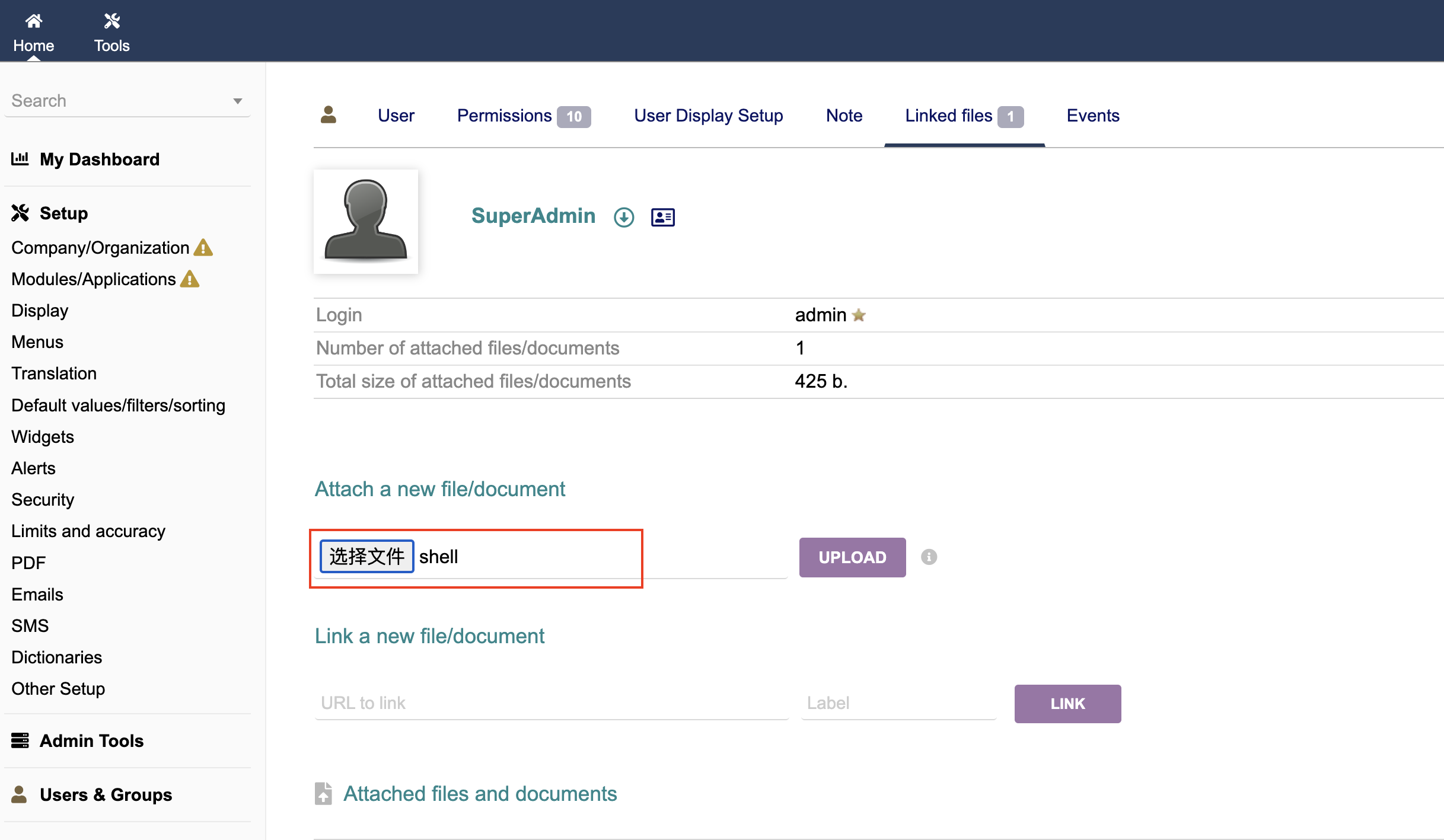Click the choose-file button (选择文件)
Viewport: 1444px width, 840px height.
click(366, 556)
